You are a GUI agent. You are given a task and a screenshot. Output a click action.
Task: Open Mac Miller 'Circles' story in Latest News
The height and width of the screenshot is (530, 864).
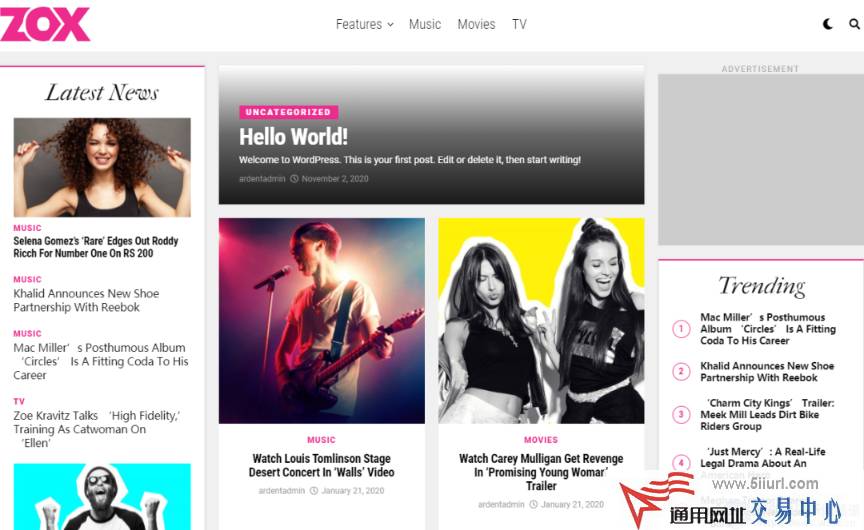click(101, 361)
